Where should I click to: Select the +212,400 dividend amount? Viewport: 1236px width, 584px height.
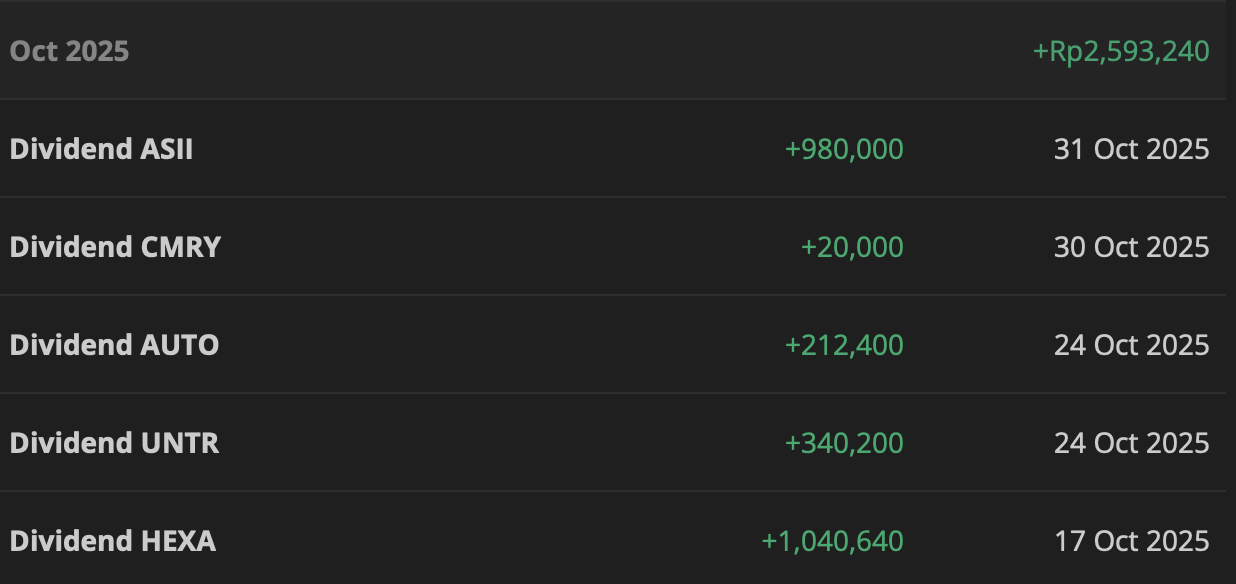844,345
